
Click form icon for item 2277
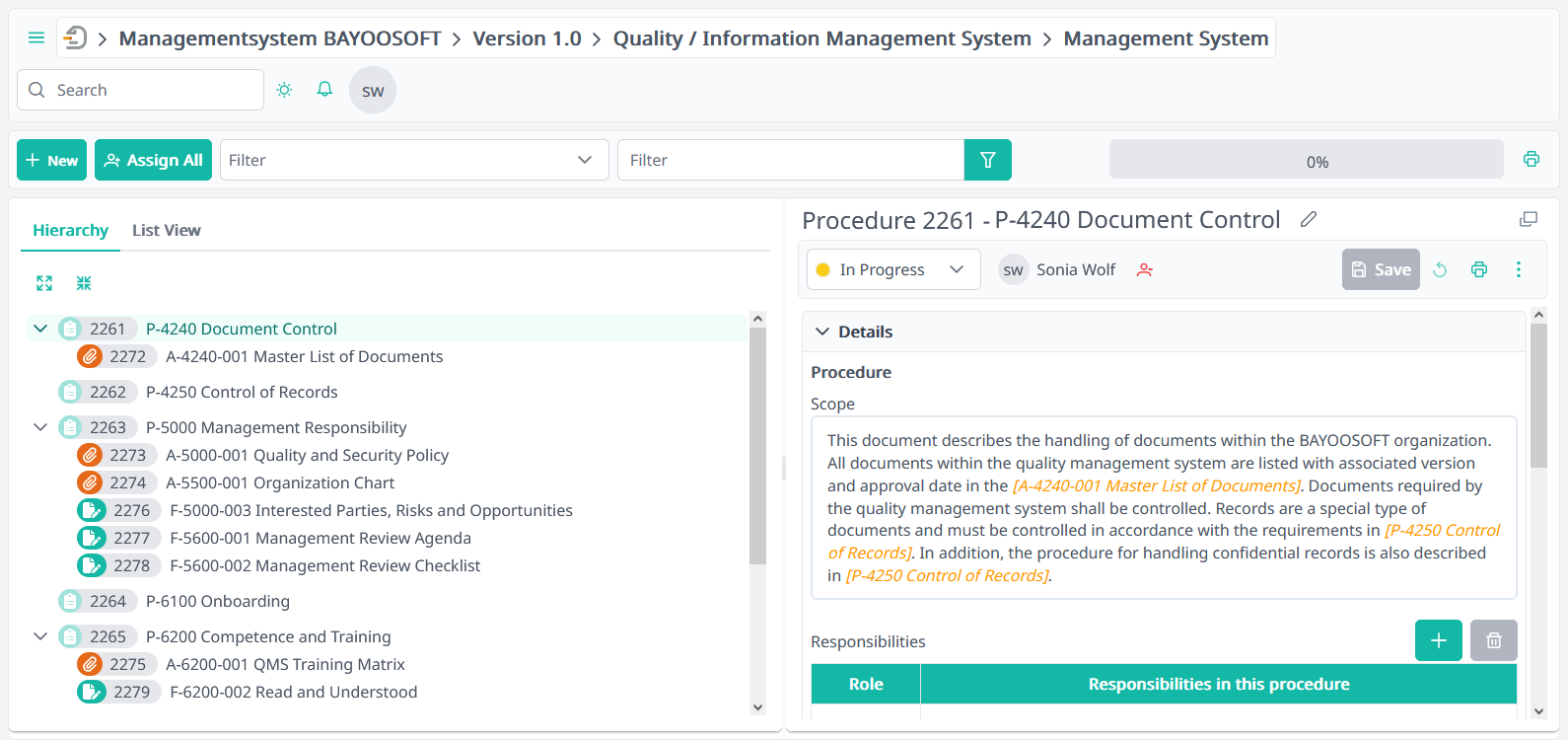point(92,538)
